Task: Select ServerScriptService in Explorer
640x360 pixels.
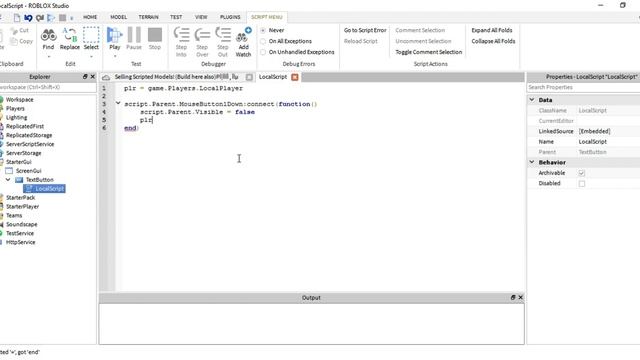Action: pos(30,144)
